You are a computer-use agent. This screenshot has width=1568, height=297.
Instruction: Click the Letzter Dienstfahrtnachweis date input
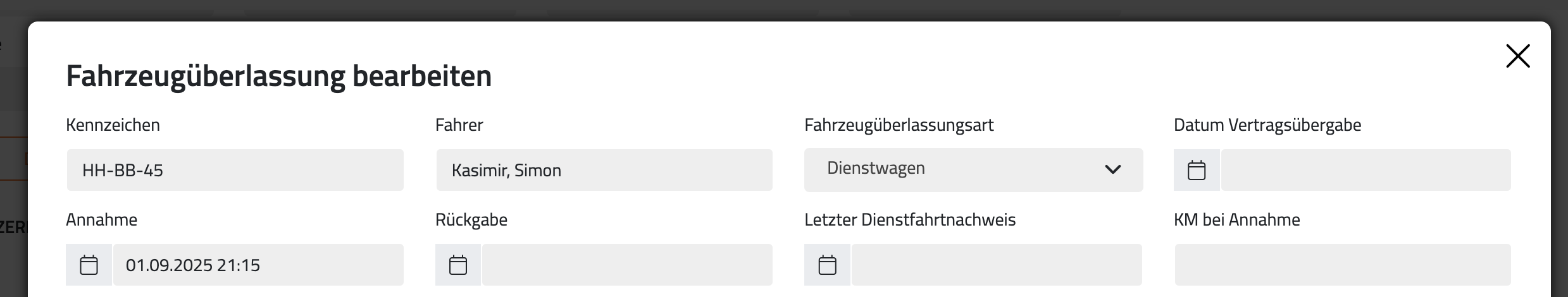996,265
